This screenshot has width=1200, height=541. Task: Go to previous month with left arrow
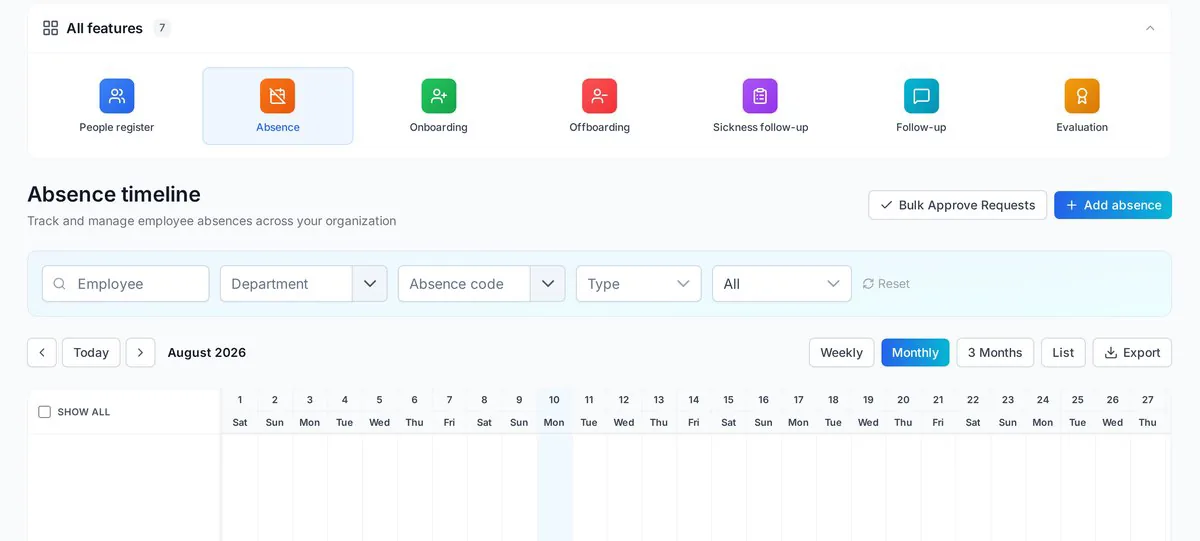pyautogui.click(x=42, y=352)
